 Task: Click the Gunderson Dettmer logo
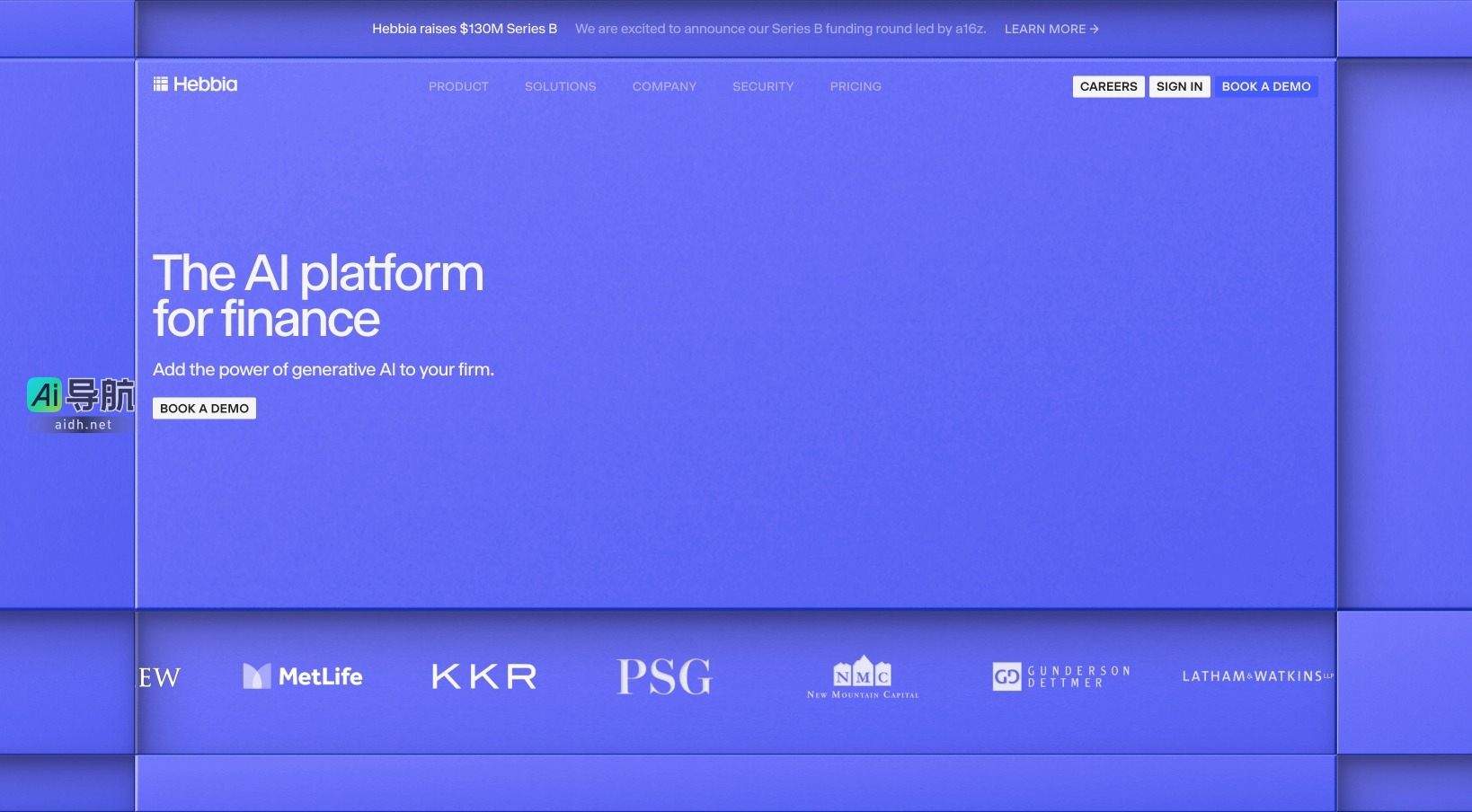click(x=1061, y=676)
